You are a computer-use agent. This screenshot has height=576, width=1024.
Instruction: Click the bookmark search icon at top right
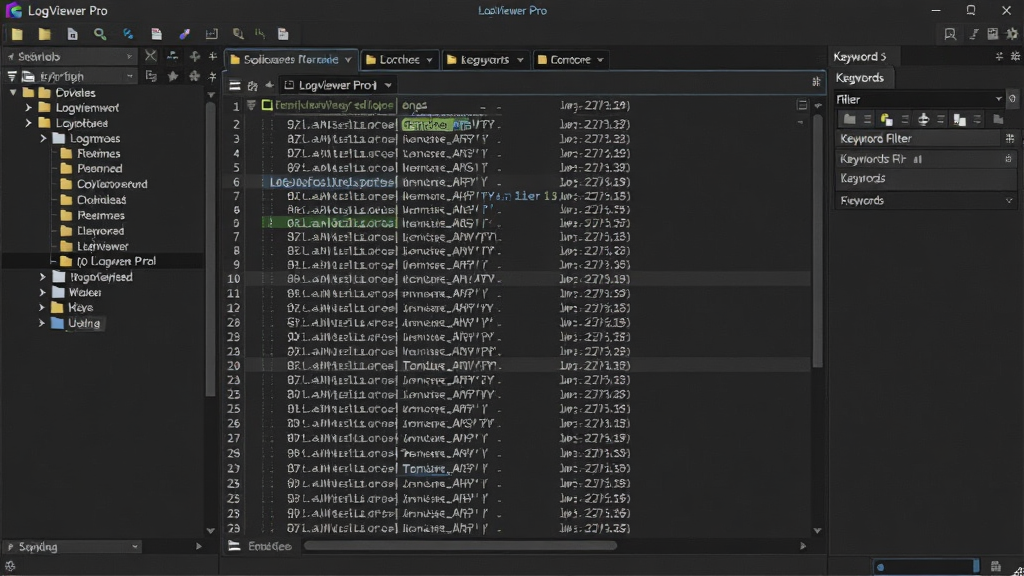(950, 34)
